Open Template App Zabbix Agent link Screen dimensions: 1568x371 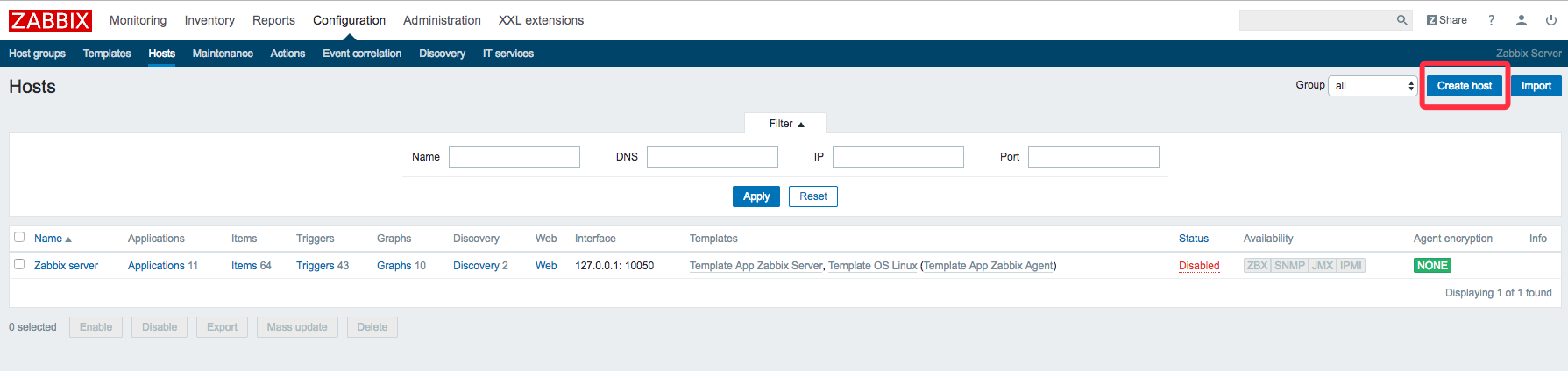pos(989,266)
